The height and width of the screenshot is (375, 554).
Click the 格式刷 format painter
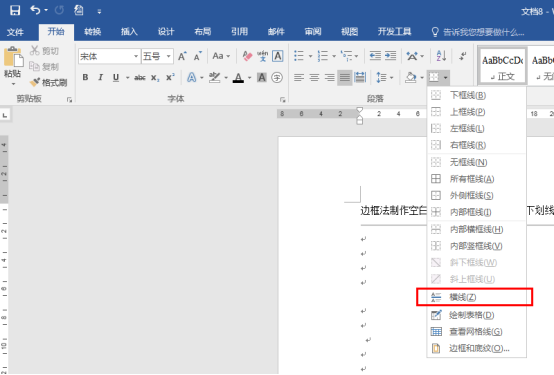tap(48, 82)
